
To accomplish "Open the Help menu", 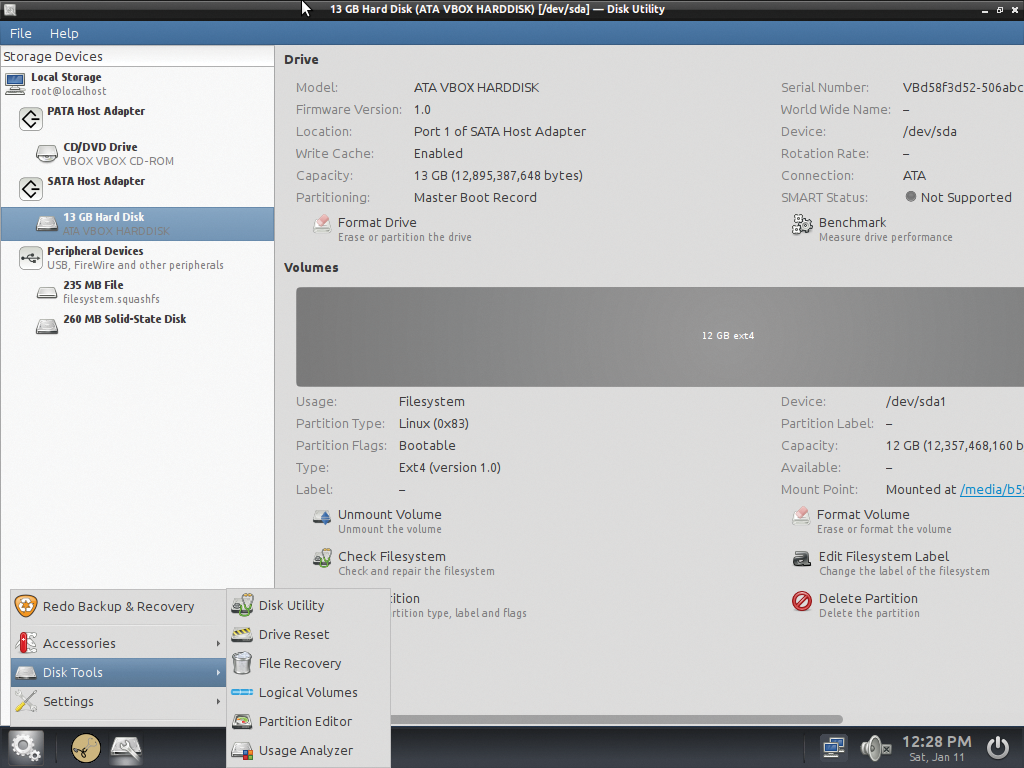I will [64, 33].
